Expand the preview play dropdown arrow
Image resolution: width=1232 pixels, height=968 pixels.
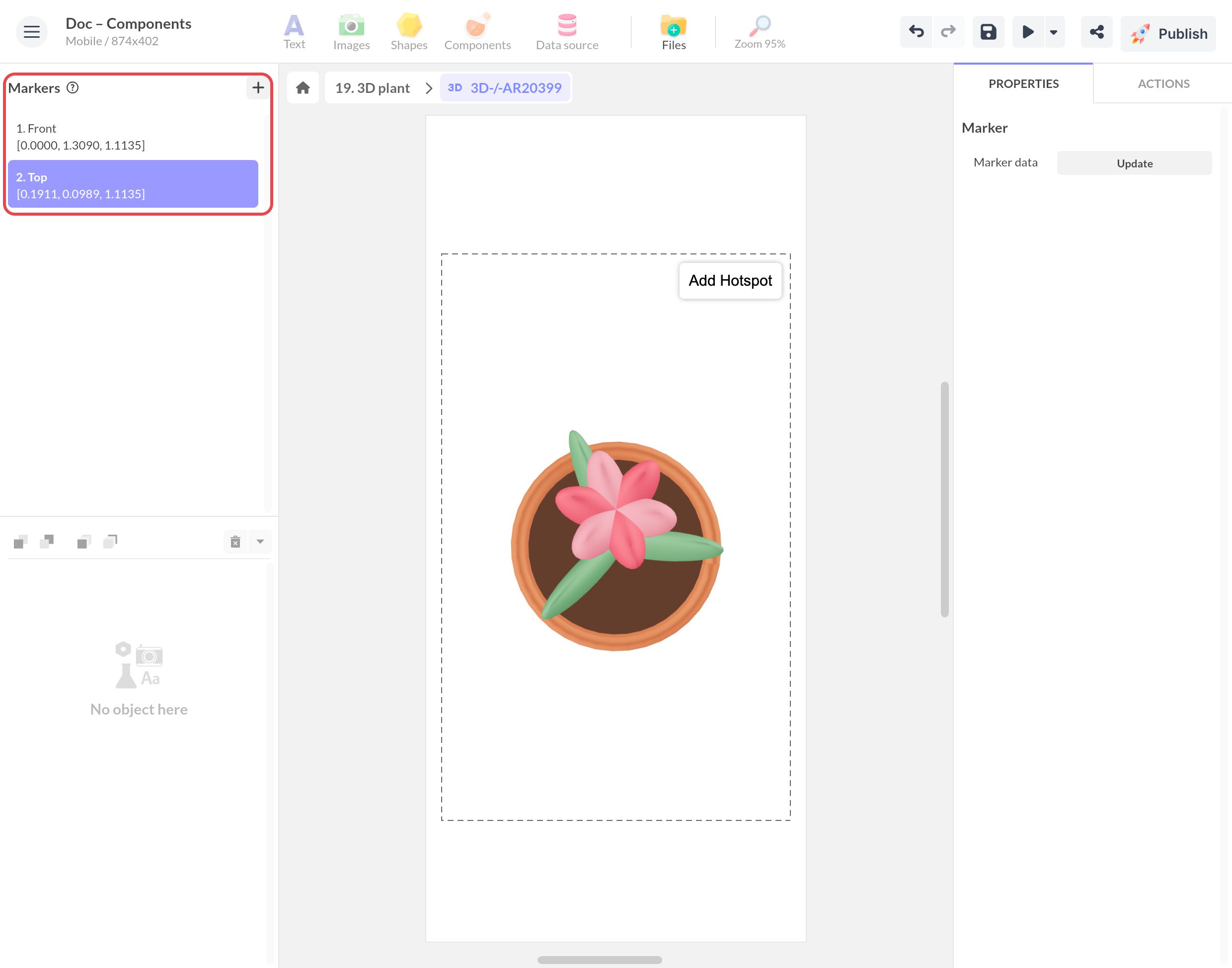coord(1054,32)
